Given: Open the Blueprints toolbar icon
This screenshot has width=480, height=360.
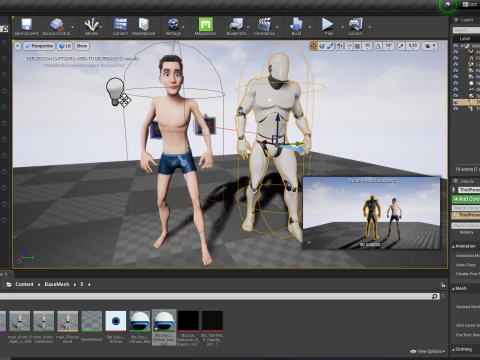Looking at the screenshot, I should (236, 25).
